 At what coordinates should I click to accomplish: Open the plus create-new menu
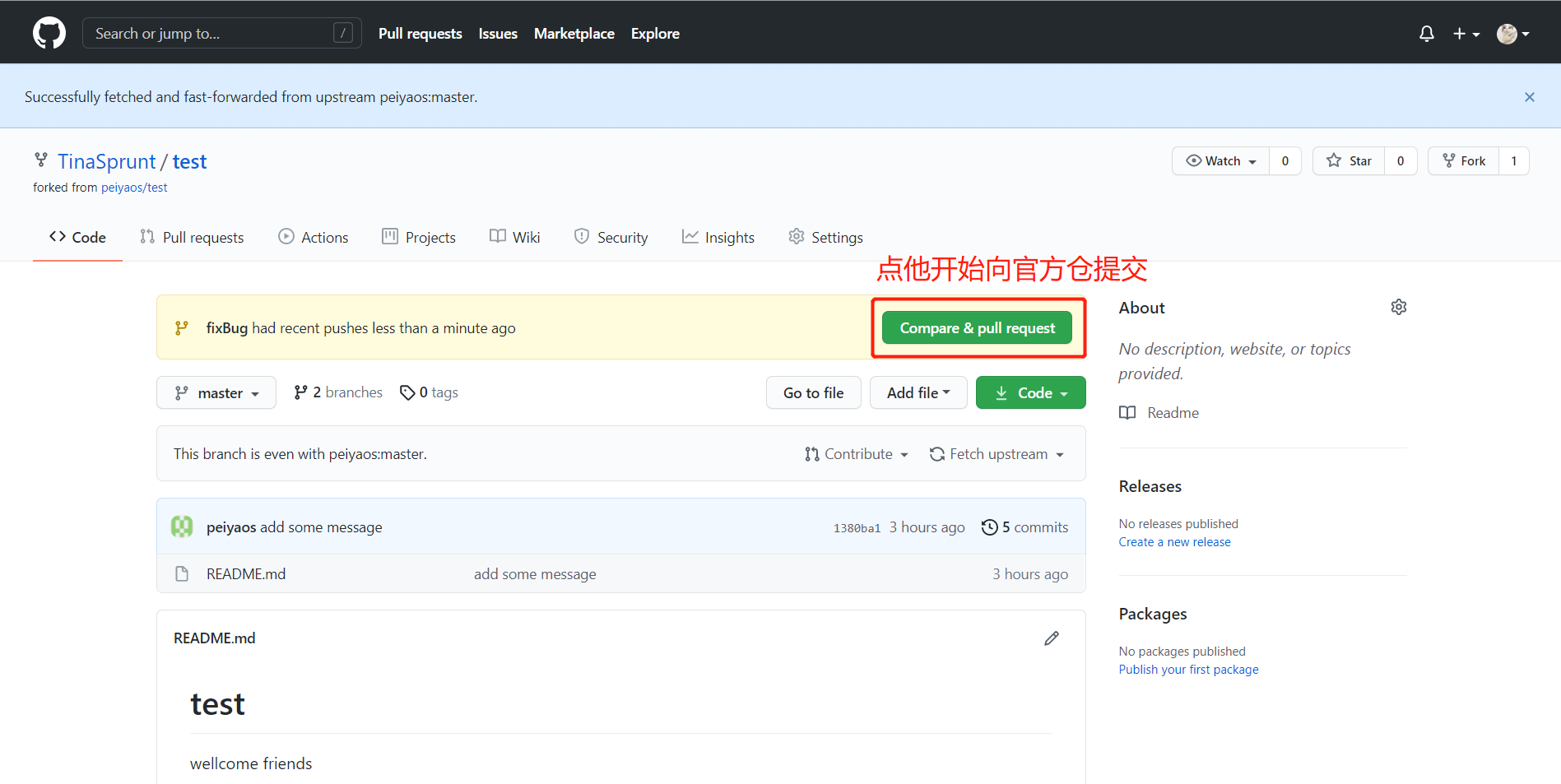1466,34
